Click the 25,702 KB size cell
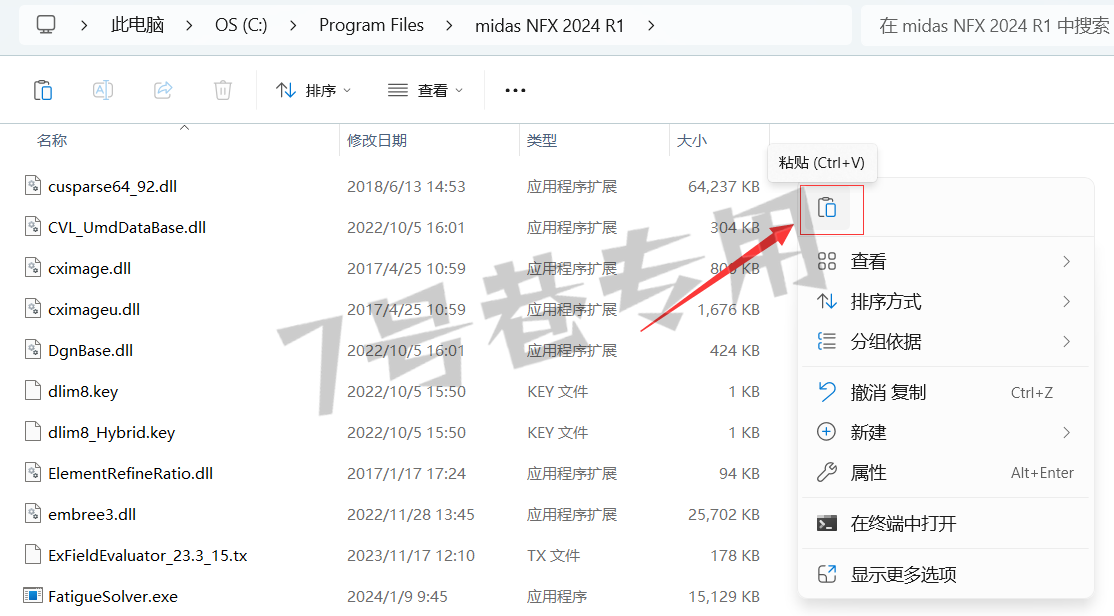The height and width of the screenshot is (616, 1114). click(724, 515)
